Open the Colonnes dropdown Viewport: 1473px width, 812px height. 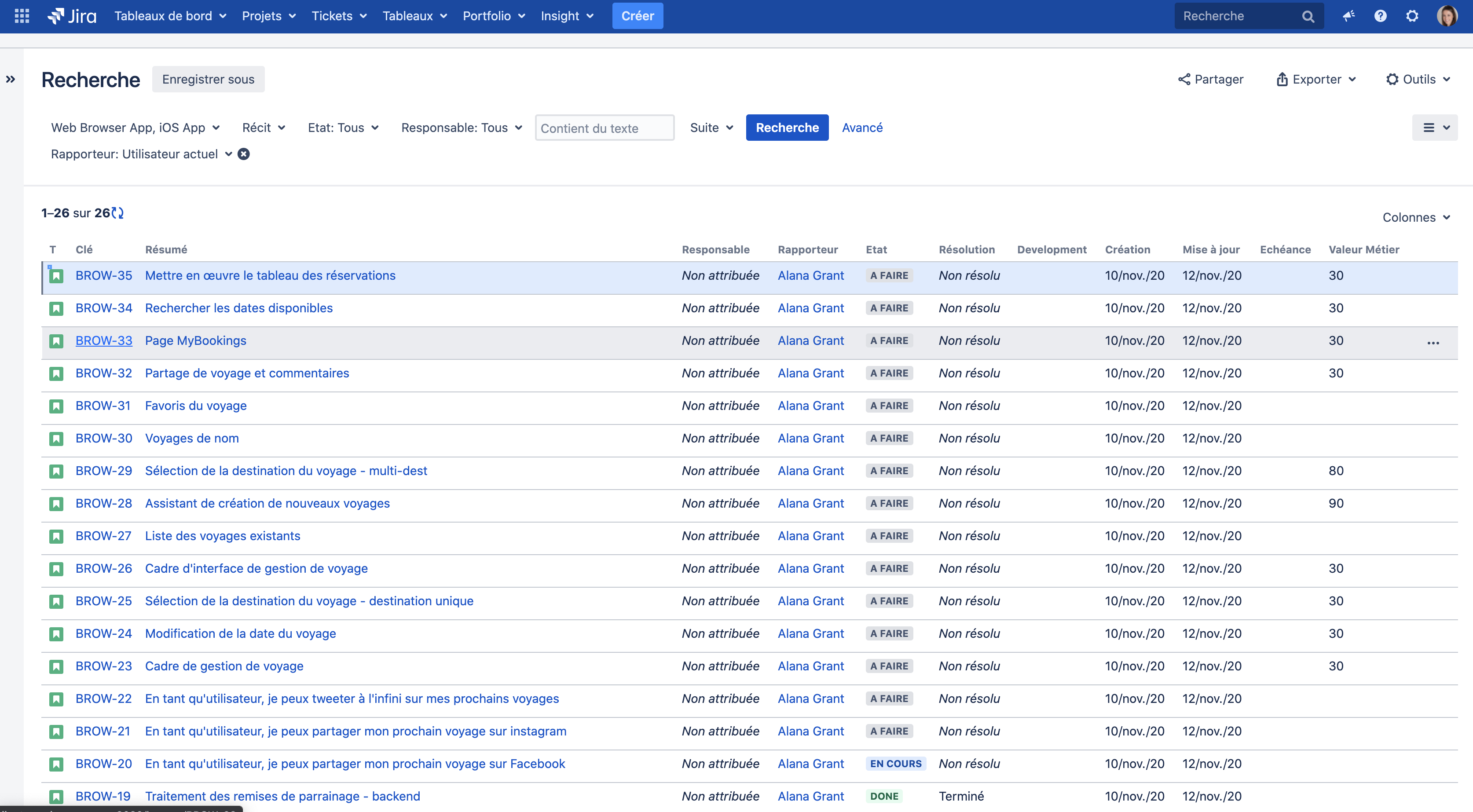tap(1416, 217)
